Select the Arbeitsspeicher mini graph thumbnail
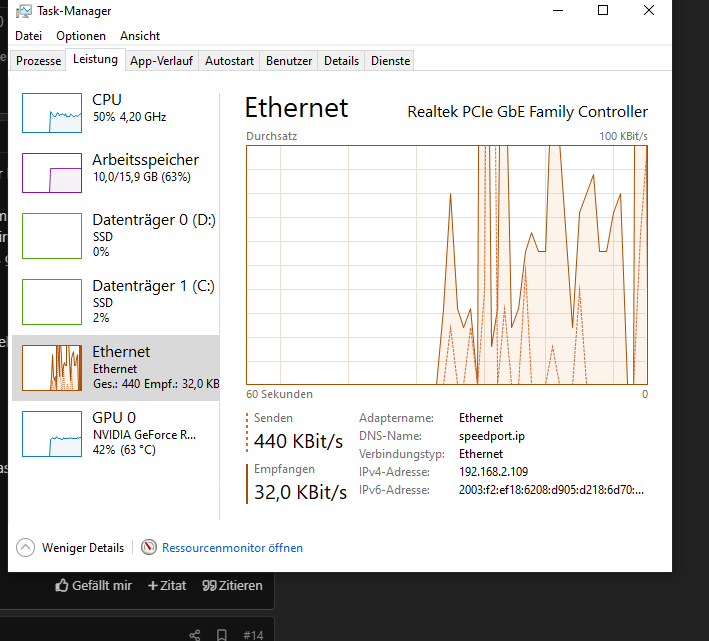This screenshot has width=709, height=641. [x=52, y=173]
